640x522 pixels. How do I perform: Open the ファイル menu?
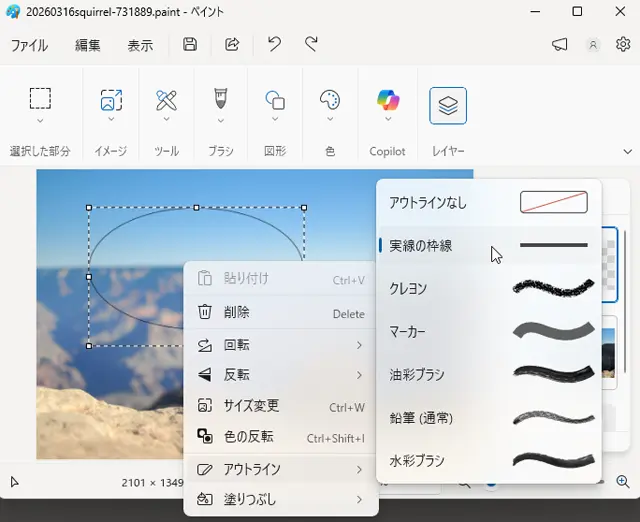(x=29, y=45)
